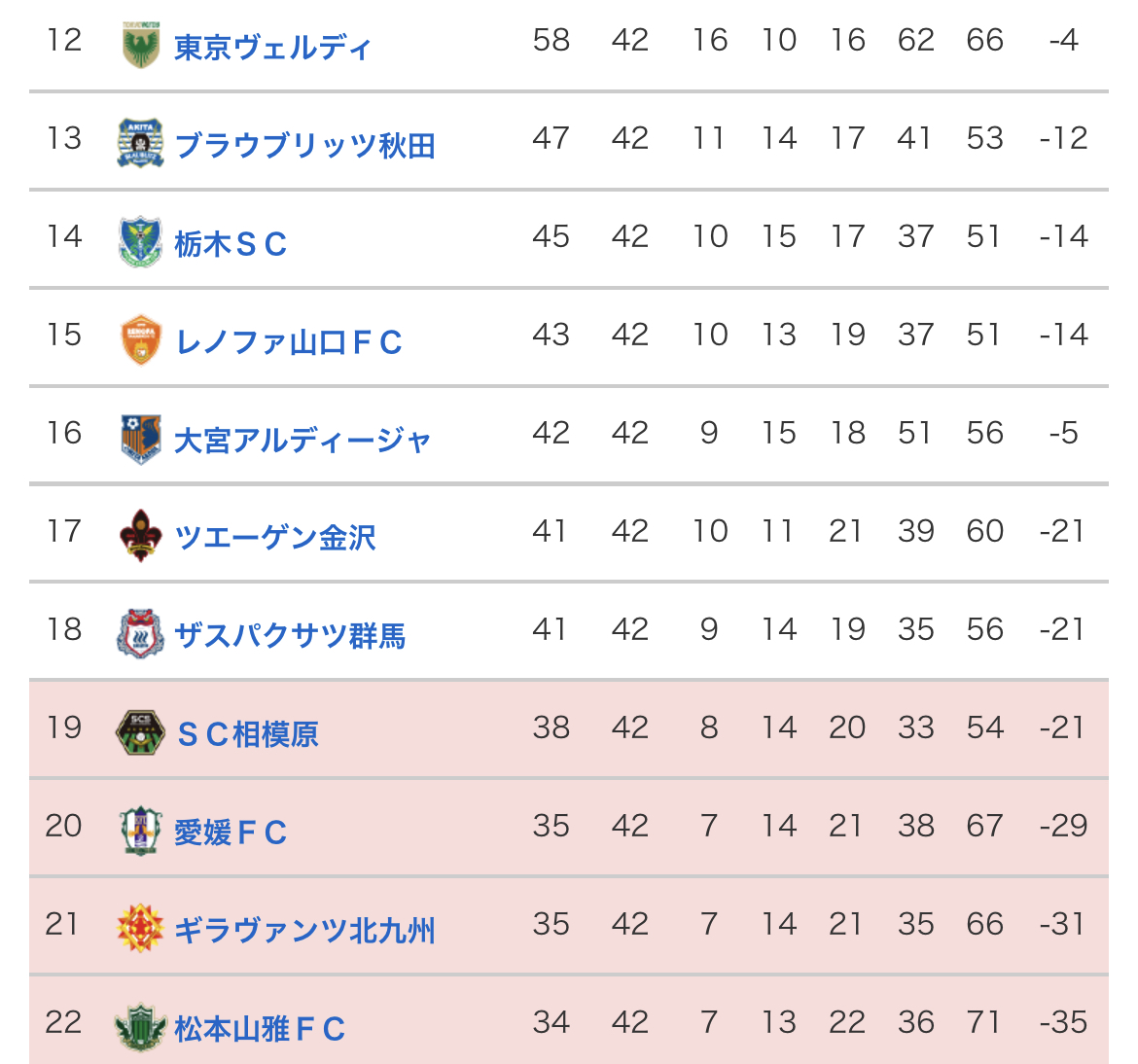
Task: Click the Tochigi SC team emblem
Action: click(141, 242)
